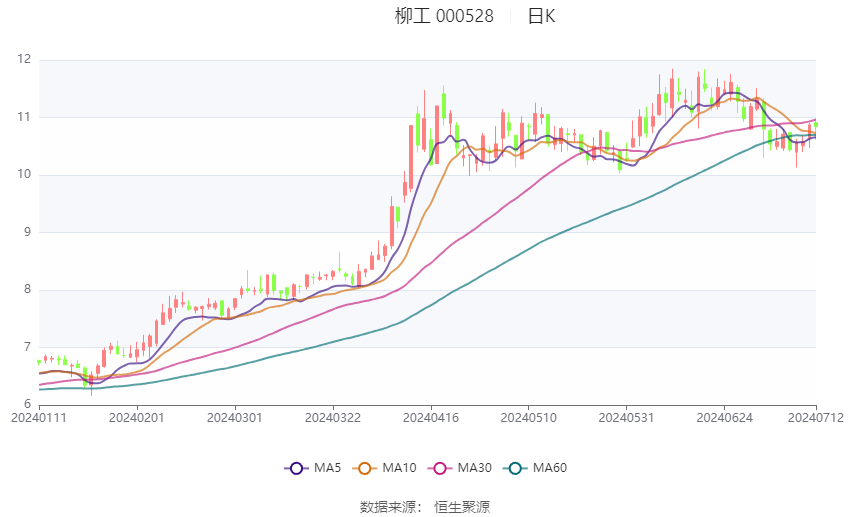This screenshot has width=850, height=517.
Task: Toggle the MA5 legend circle icon
Action: coord(296,468)
